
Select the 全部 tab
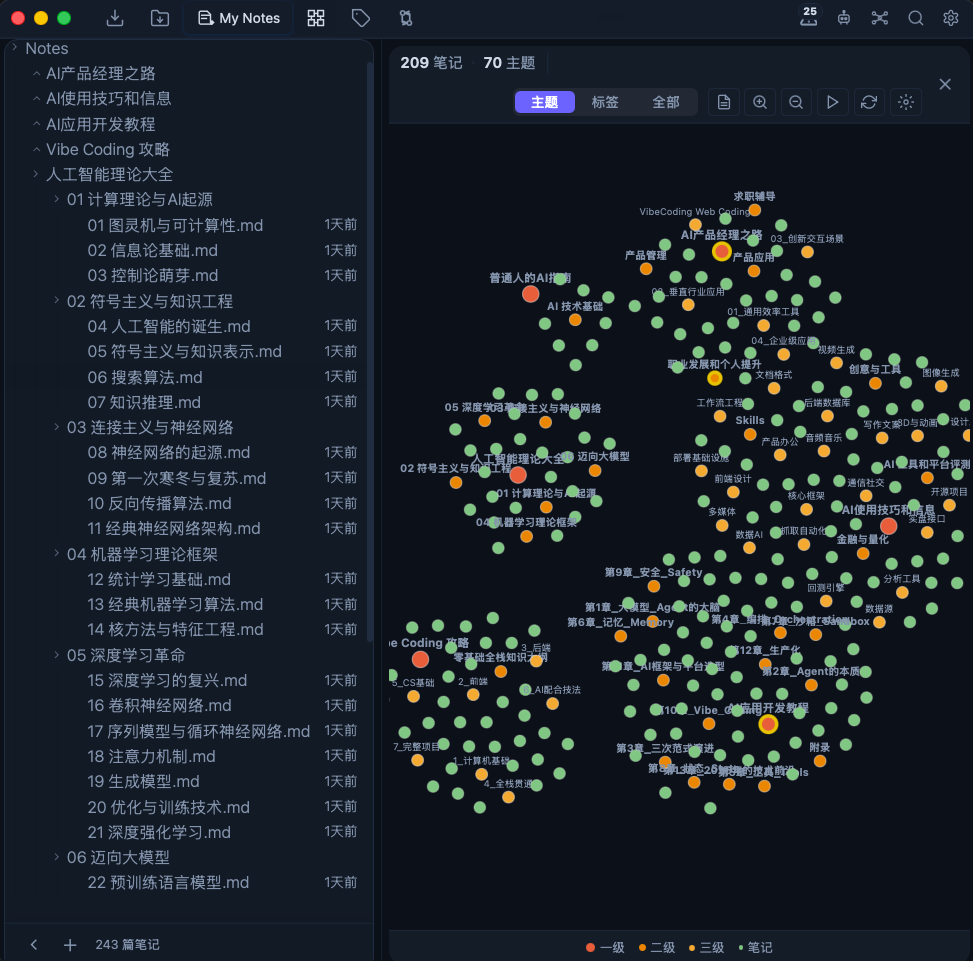pyautogui.click(x=665, y=102)
